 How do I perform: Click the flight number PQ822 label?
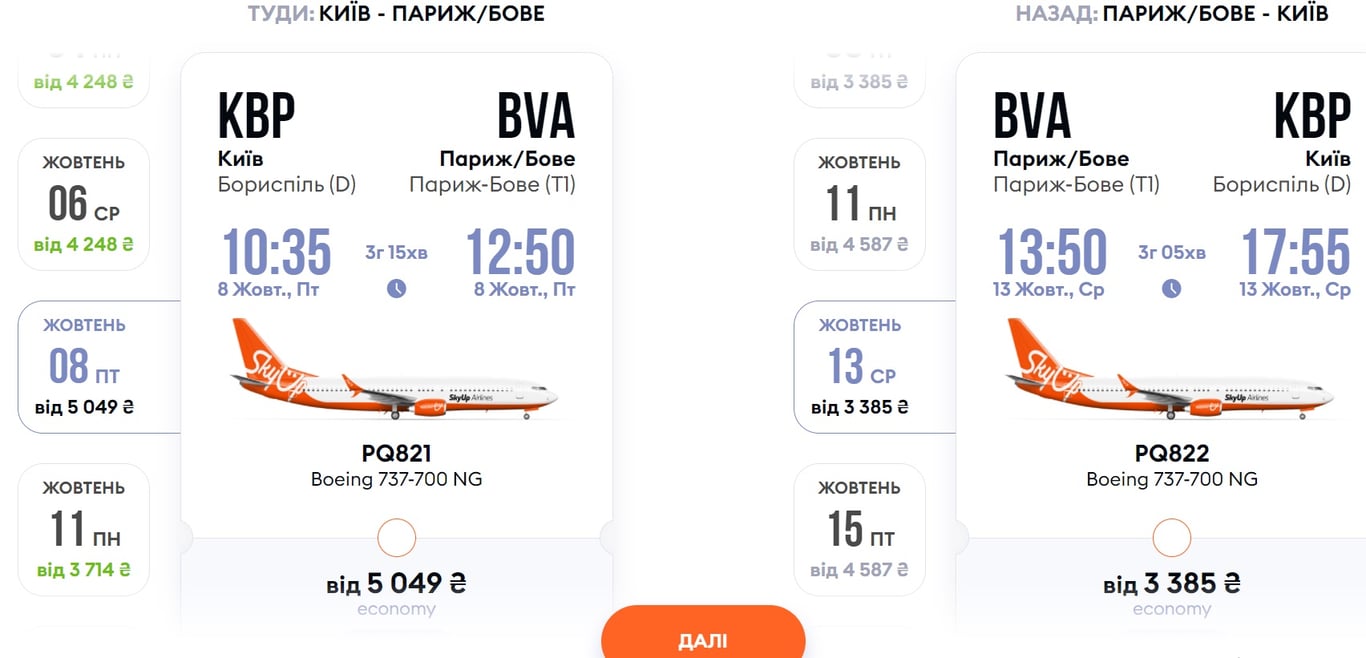pos(1171,454)
